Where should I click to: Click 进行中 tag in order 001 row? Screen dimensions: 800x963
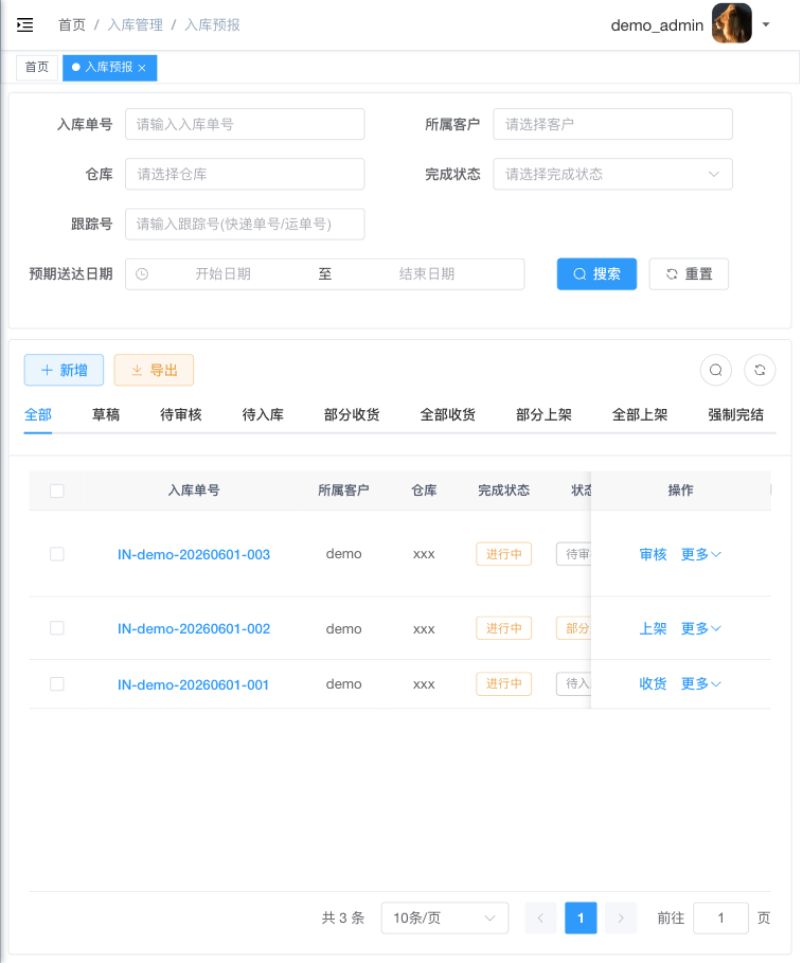pos(503,684)
